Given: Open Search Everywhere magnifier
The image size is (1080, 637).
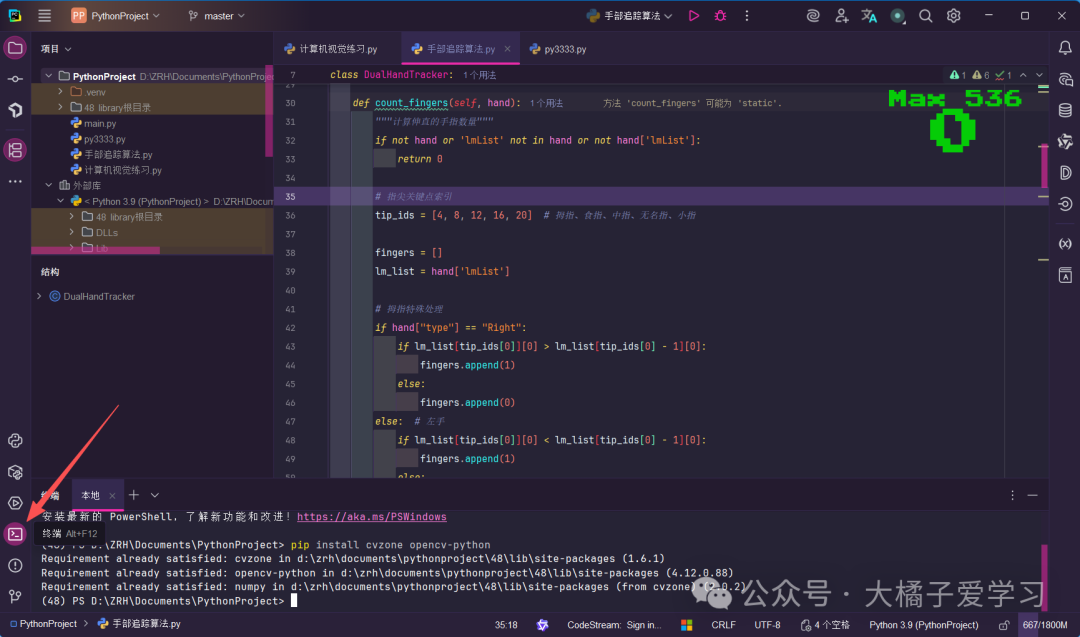Looking at the screenshot, I should tap(926, 16).
